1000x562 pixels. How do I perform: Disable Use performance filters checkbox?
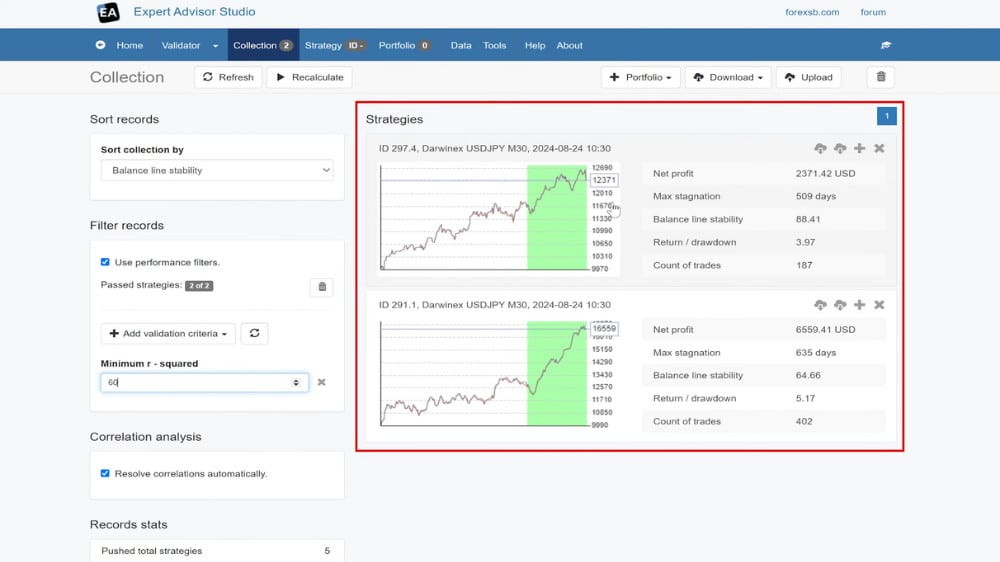tap(106, 262)
